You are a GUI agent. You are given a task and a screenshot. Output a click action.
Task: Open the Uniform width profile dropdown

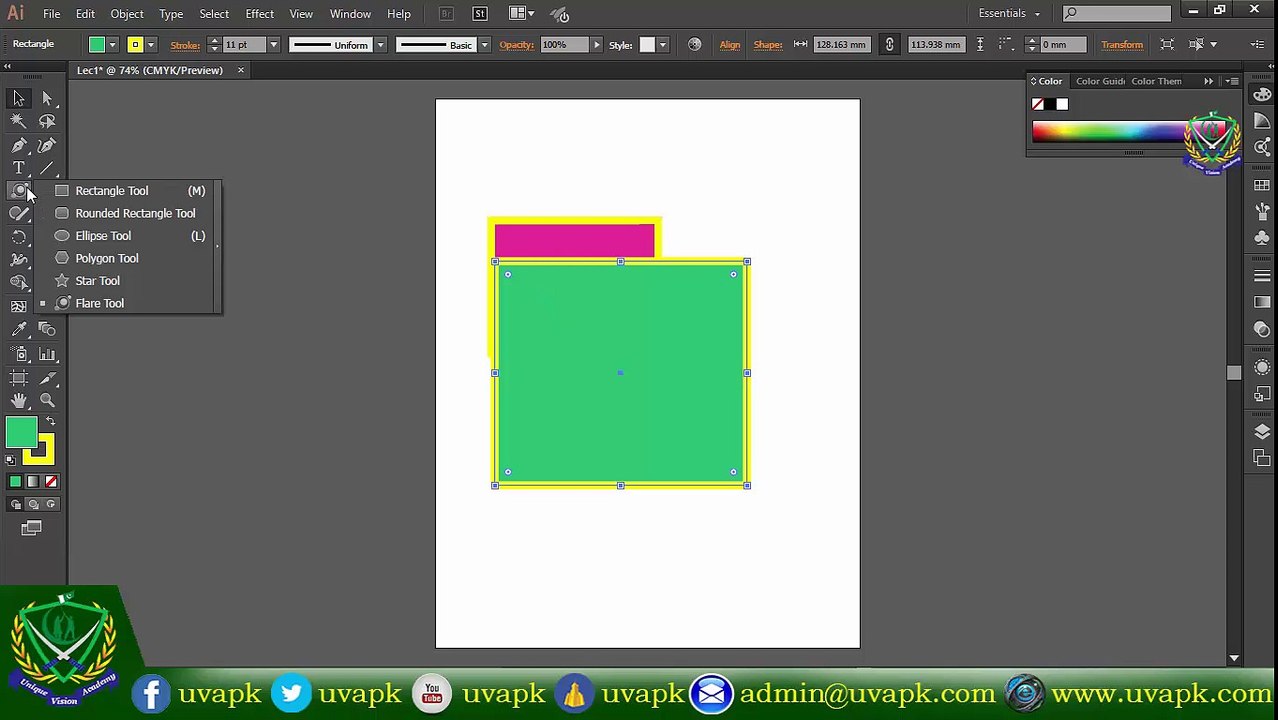[x=380, y=45]
